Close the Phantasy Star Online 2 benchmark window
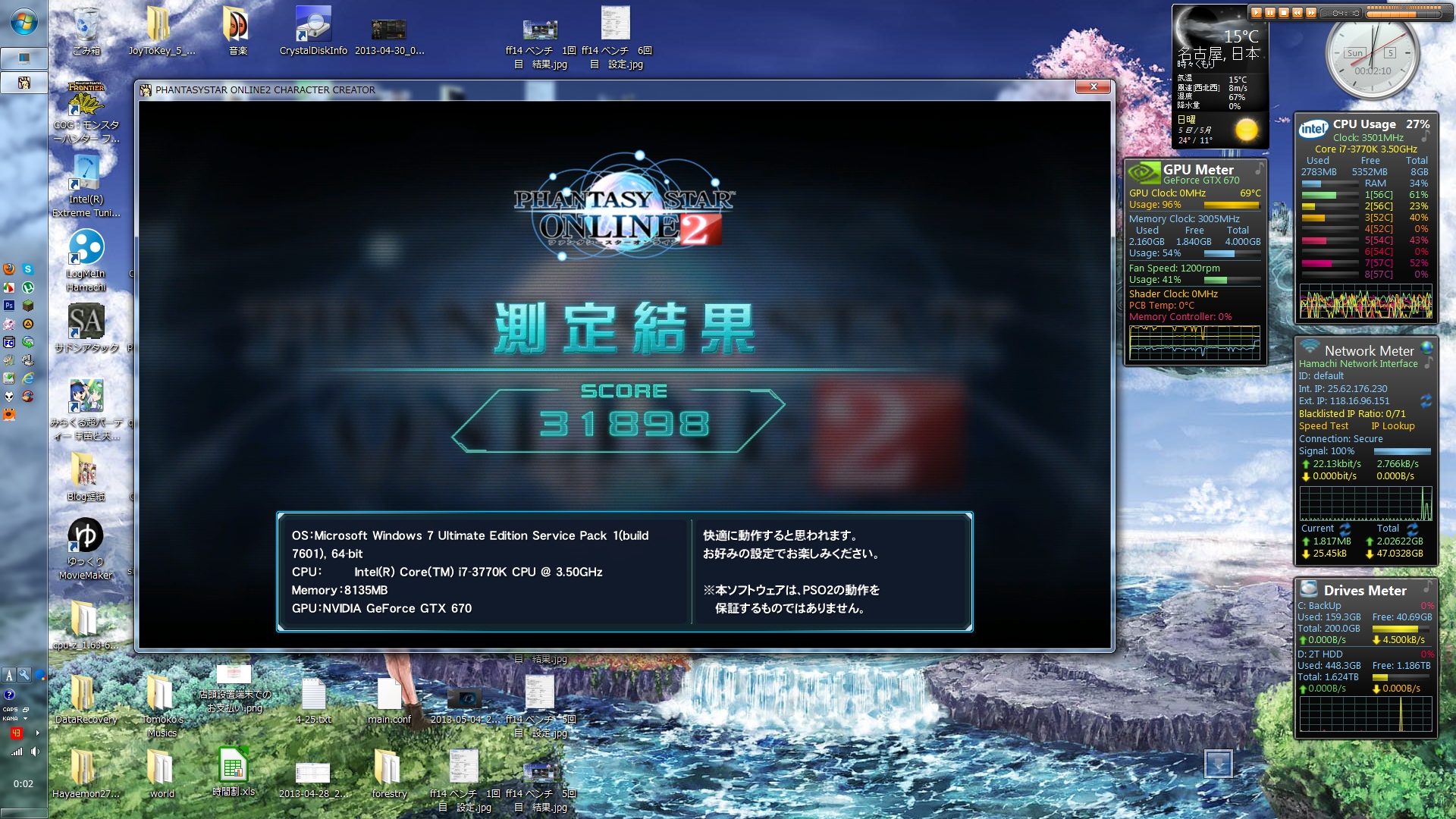The height and width of the screenshot is (819, 1456). tap(1094, 87)
